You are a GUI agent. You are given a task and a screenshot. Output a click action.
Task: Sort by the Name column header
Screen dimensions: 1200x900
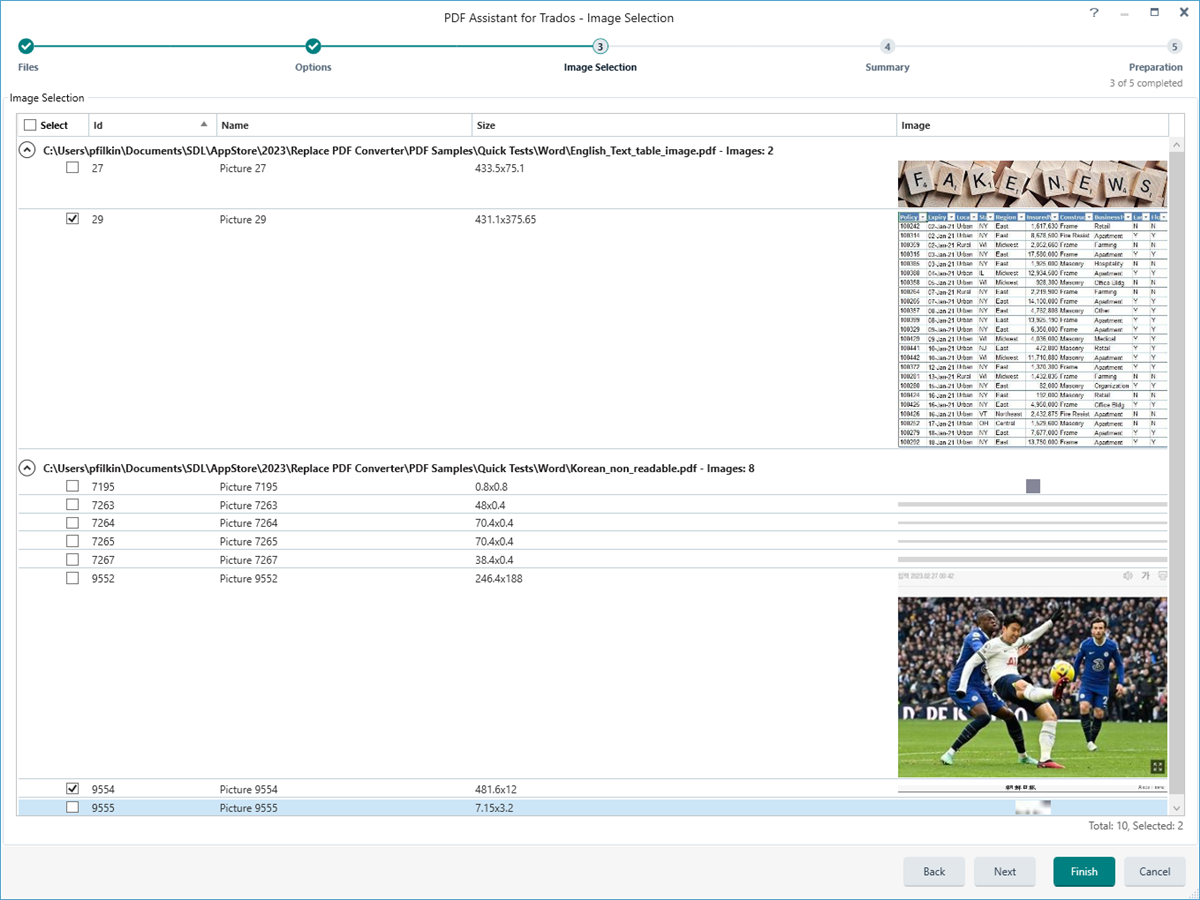344,125
